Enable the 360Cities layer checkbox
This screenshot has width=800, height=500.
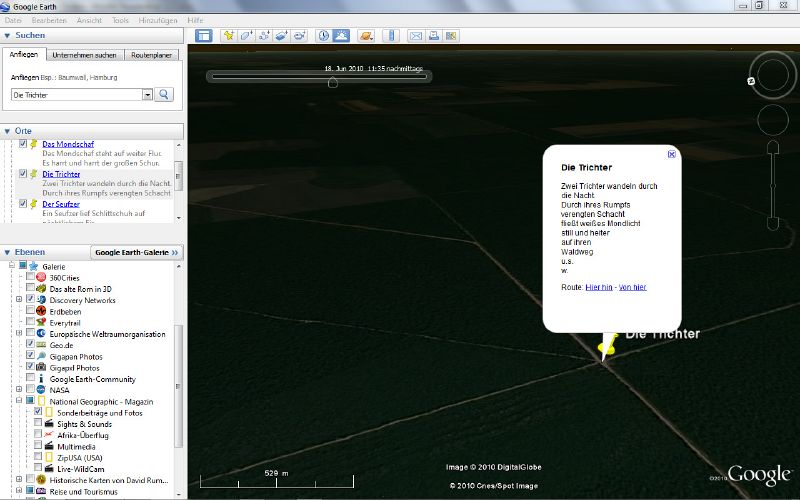[31, 277]
